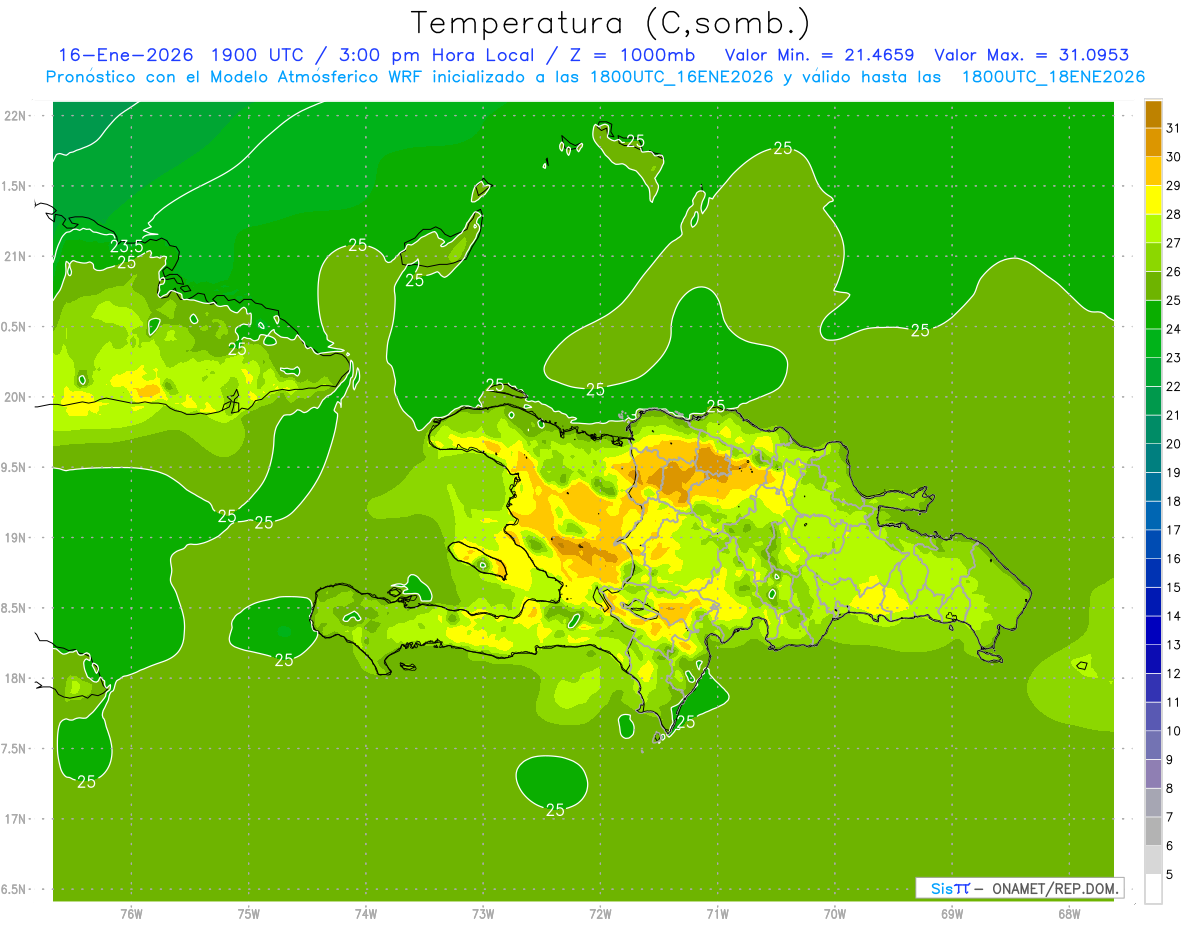Select the date text "16-Ene-2026"
Screen dimensions: 1200x927
(125, 55)
